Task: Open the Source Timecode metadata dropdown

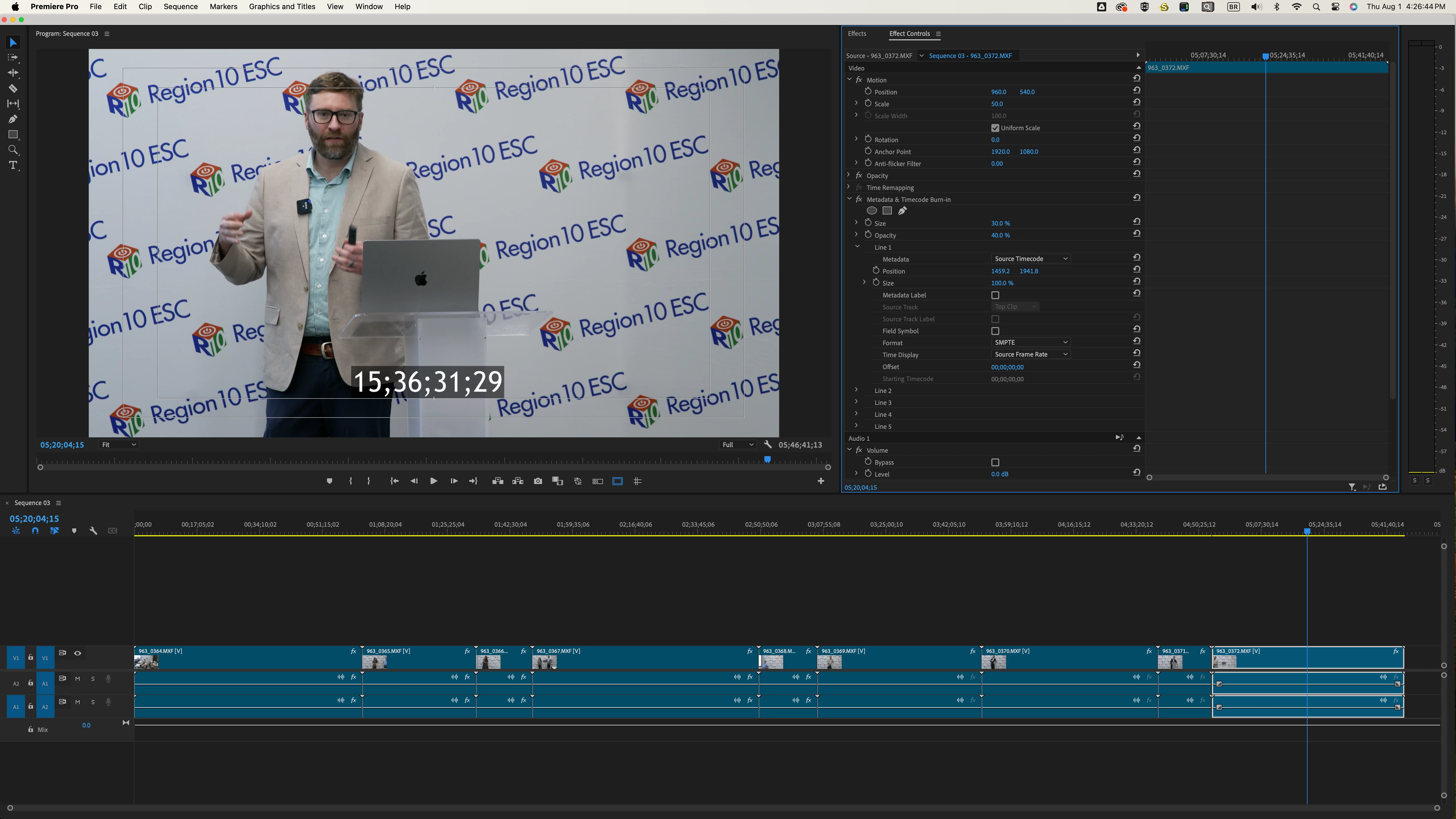Action: 1030,259
